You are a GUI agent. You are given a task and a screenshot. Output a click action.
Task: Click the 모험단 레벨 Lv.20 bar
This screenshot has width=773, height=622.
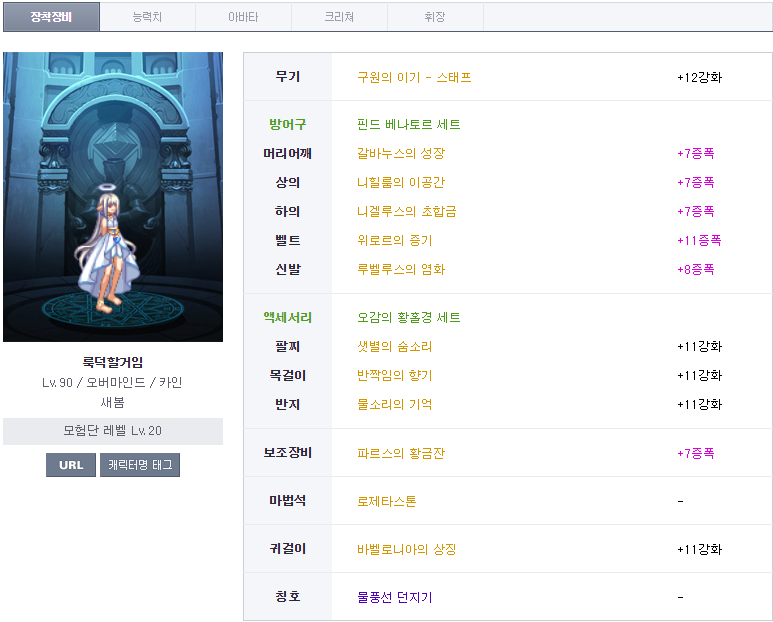point(113,431)
